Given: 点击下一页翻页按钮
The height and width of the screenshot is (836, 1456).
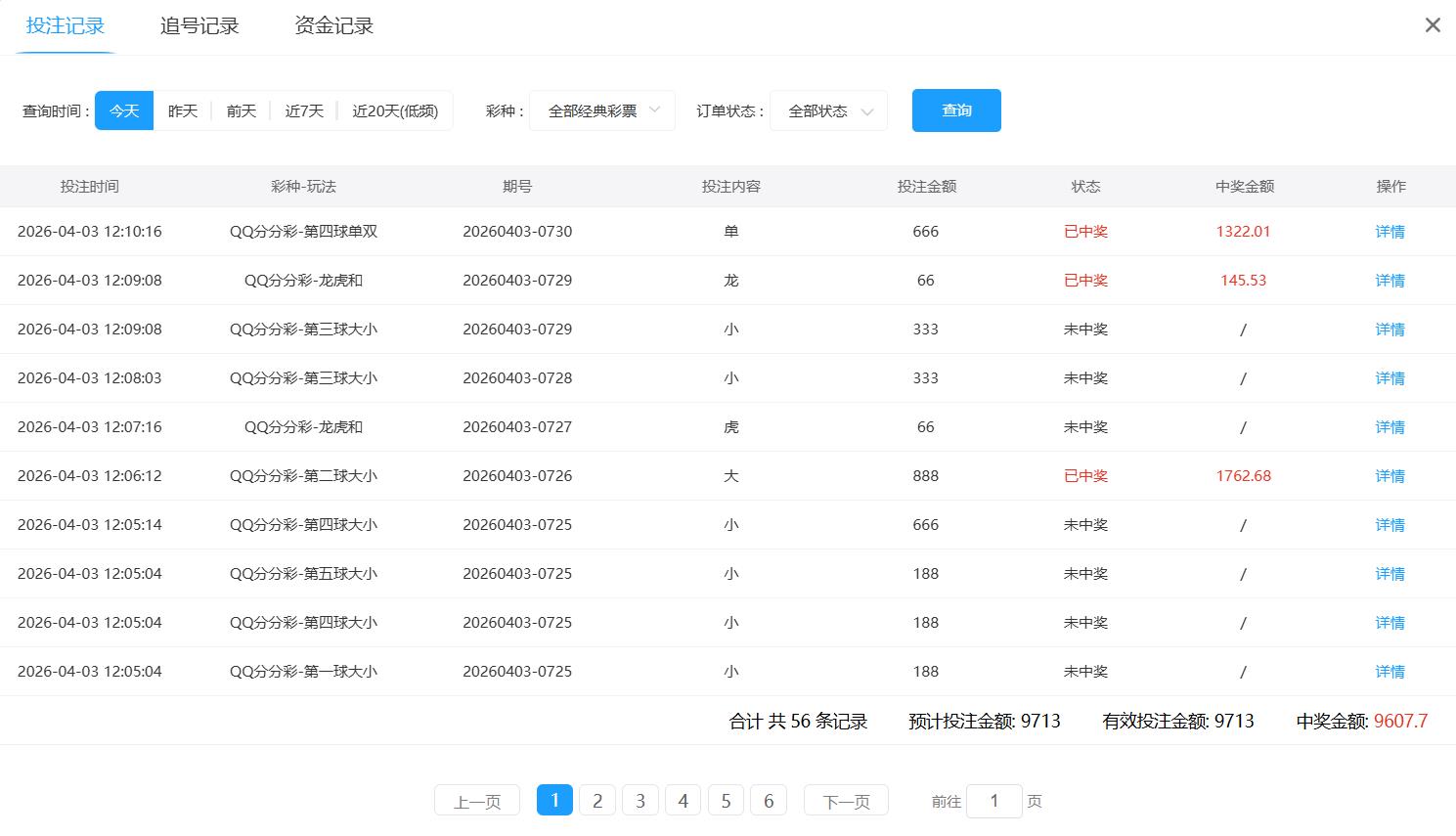Looking at the screenshot, I should [x=845, y=800].
